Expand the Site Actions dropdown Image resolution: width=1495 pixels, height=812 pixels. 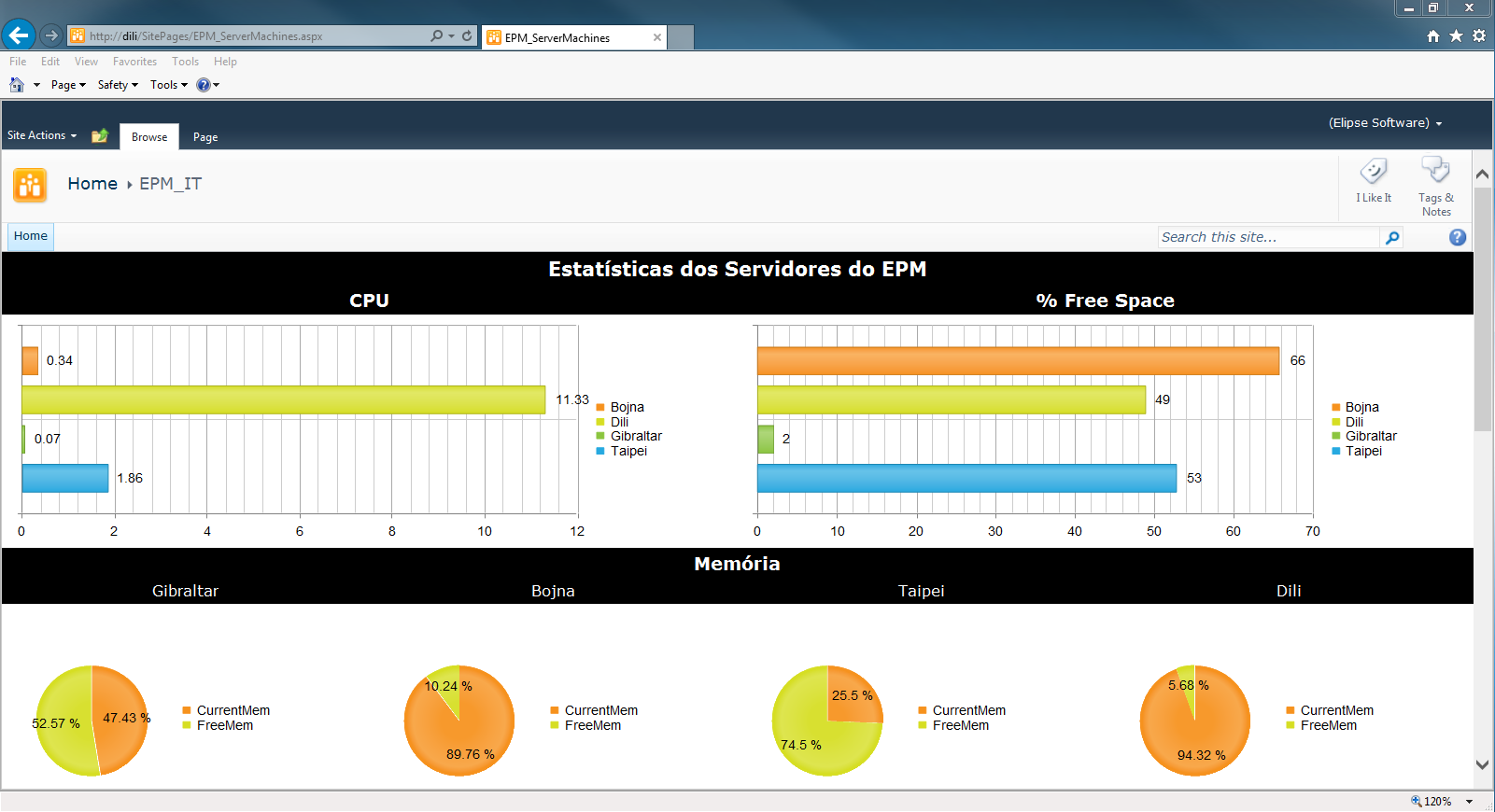coord(42,135)
